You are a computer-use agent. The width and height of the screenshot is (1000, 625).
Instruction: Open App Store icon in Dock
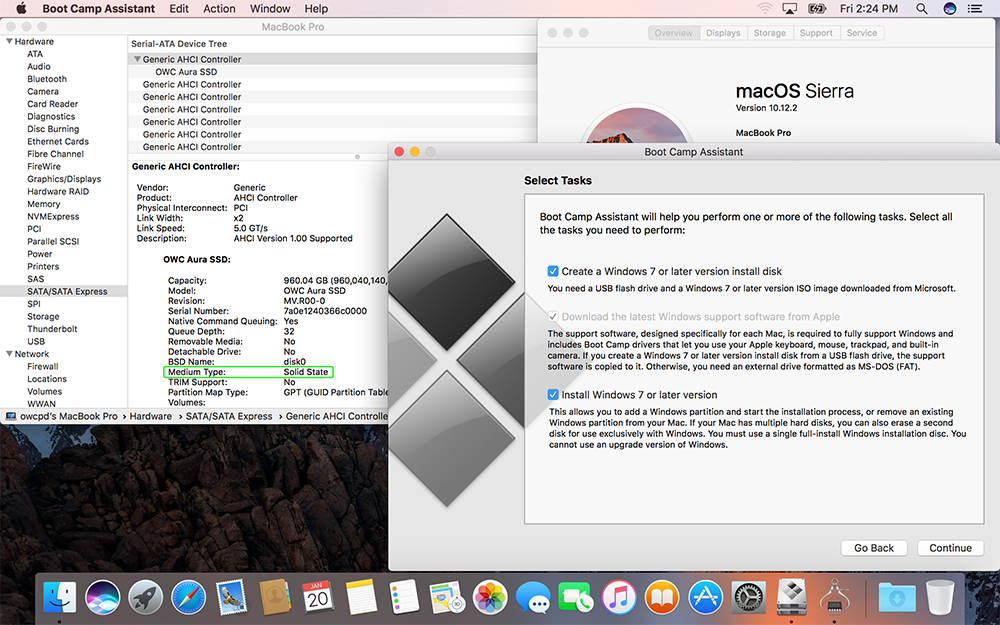(705, 598)
